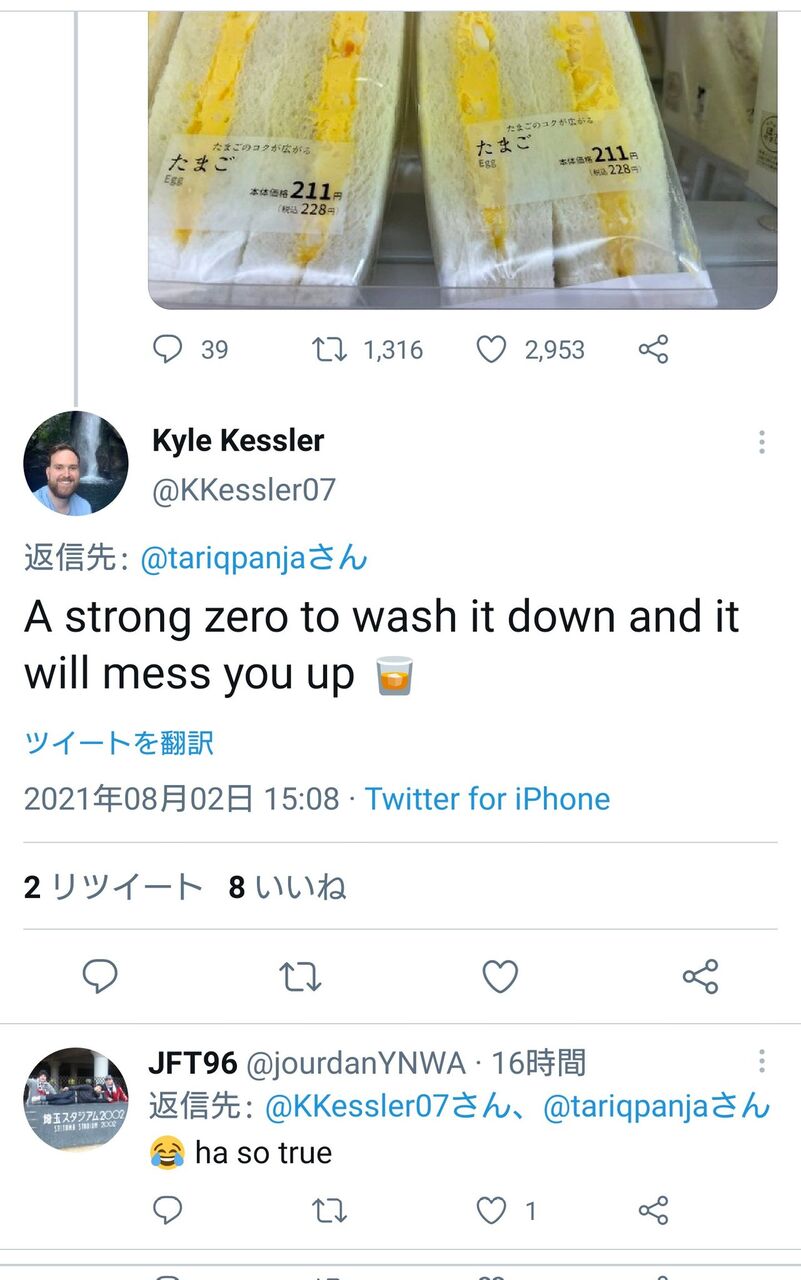The height and width of the screenshot is (1280, 801).
Task: Share the egg sandwich tweet
Action: coord(653,349)
